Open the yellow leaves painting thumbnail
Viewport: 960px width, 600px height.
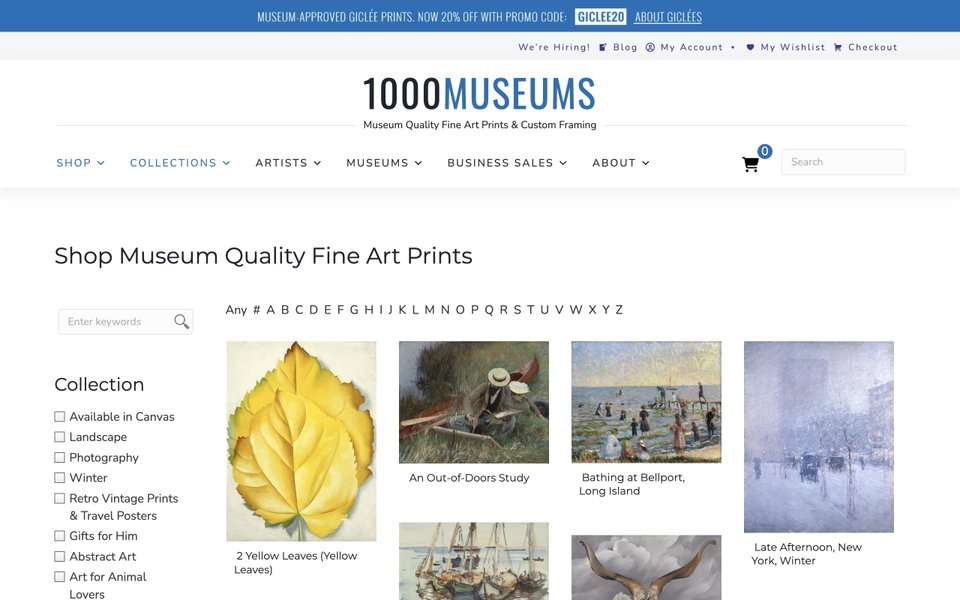301,441
